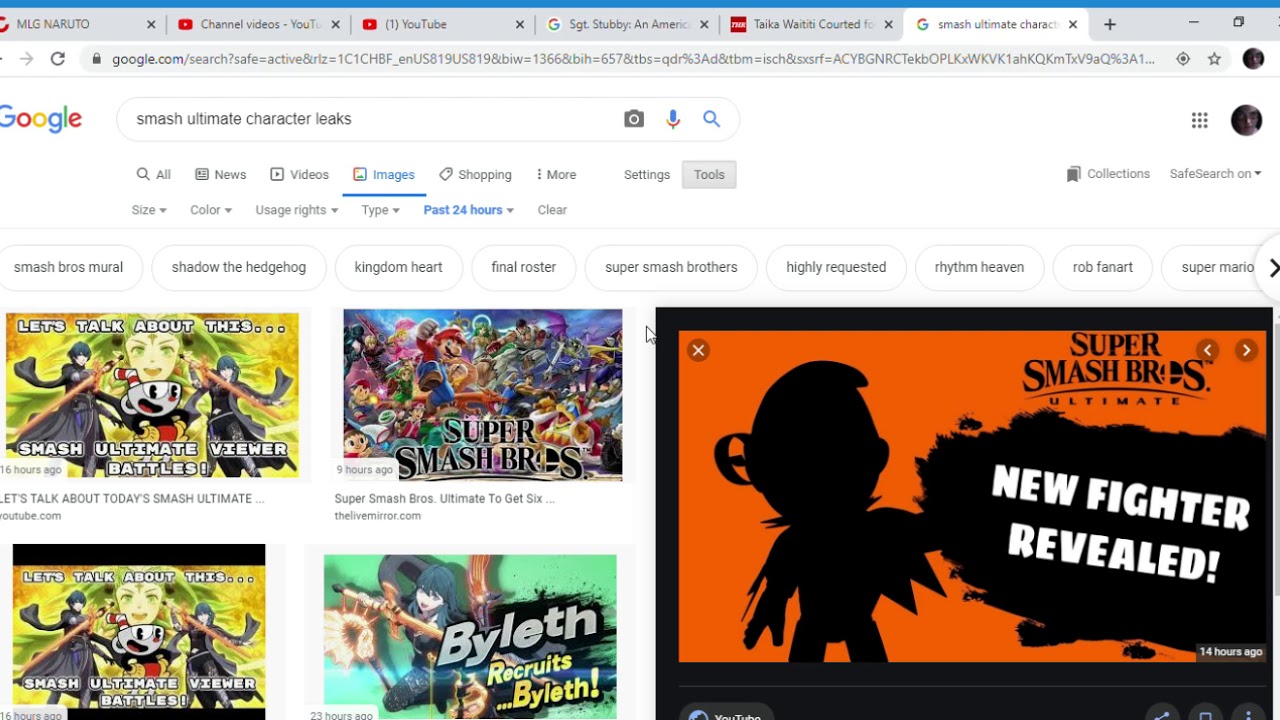Screen dimensions: 1280x720
Task: Click the location permission icon in the address bar
Action: coord(1183,59)
